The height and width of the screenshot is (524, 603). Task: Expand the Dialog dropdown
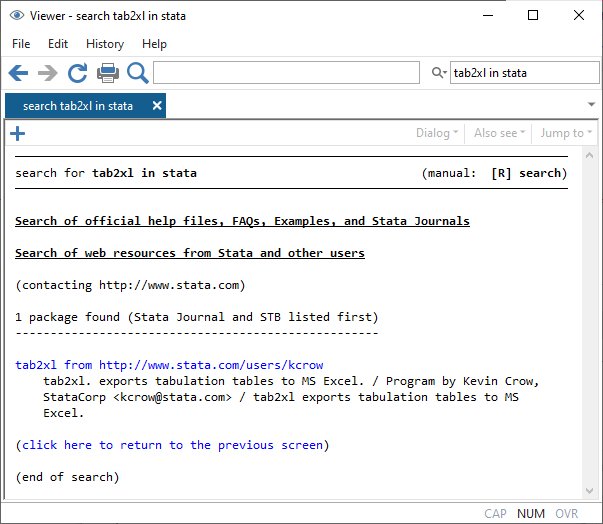(x=437, y=133)
